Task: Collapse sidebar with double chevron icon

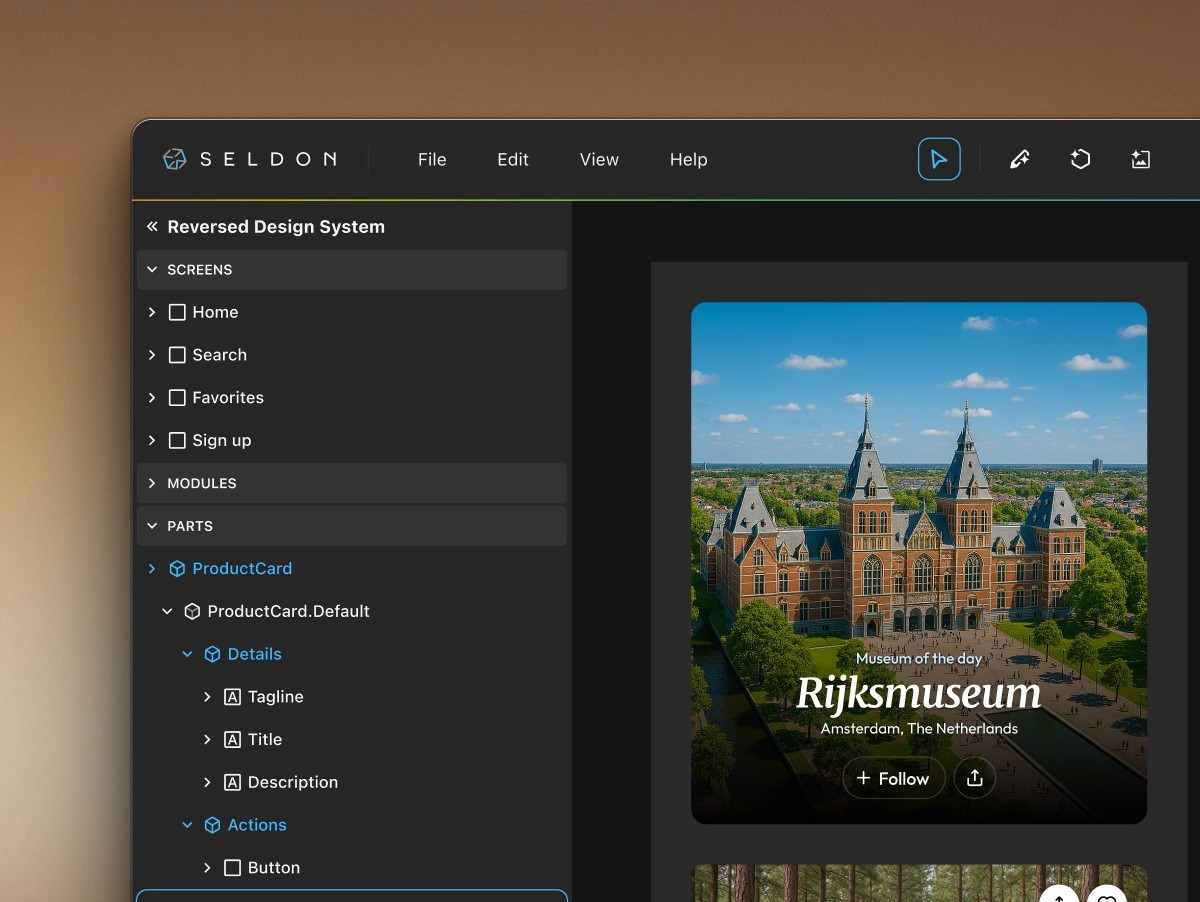Action: tap(152, 227)
